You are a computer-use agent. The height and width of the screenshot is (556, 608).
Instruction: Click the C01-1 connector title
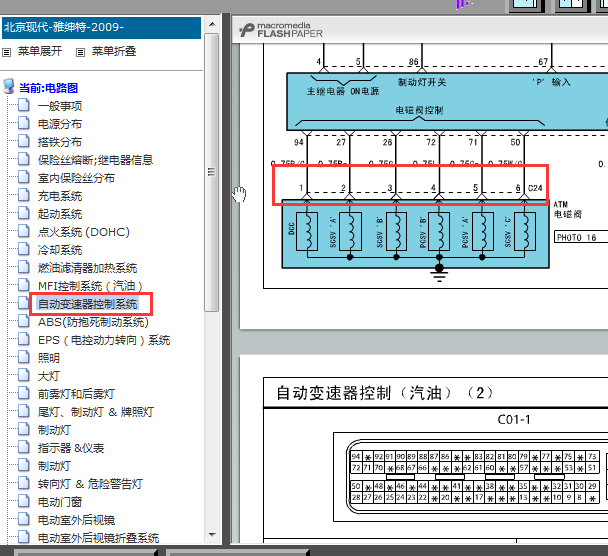pyautogui.click(x=514, y=420)
